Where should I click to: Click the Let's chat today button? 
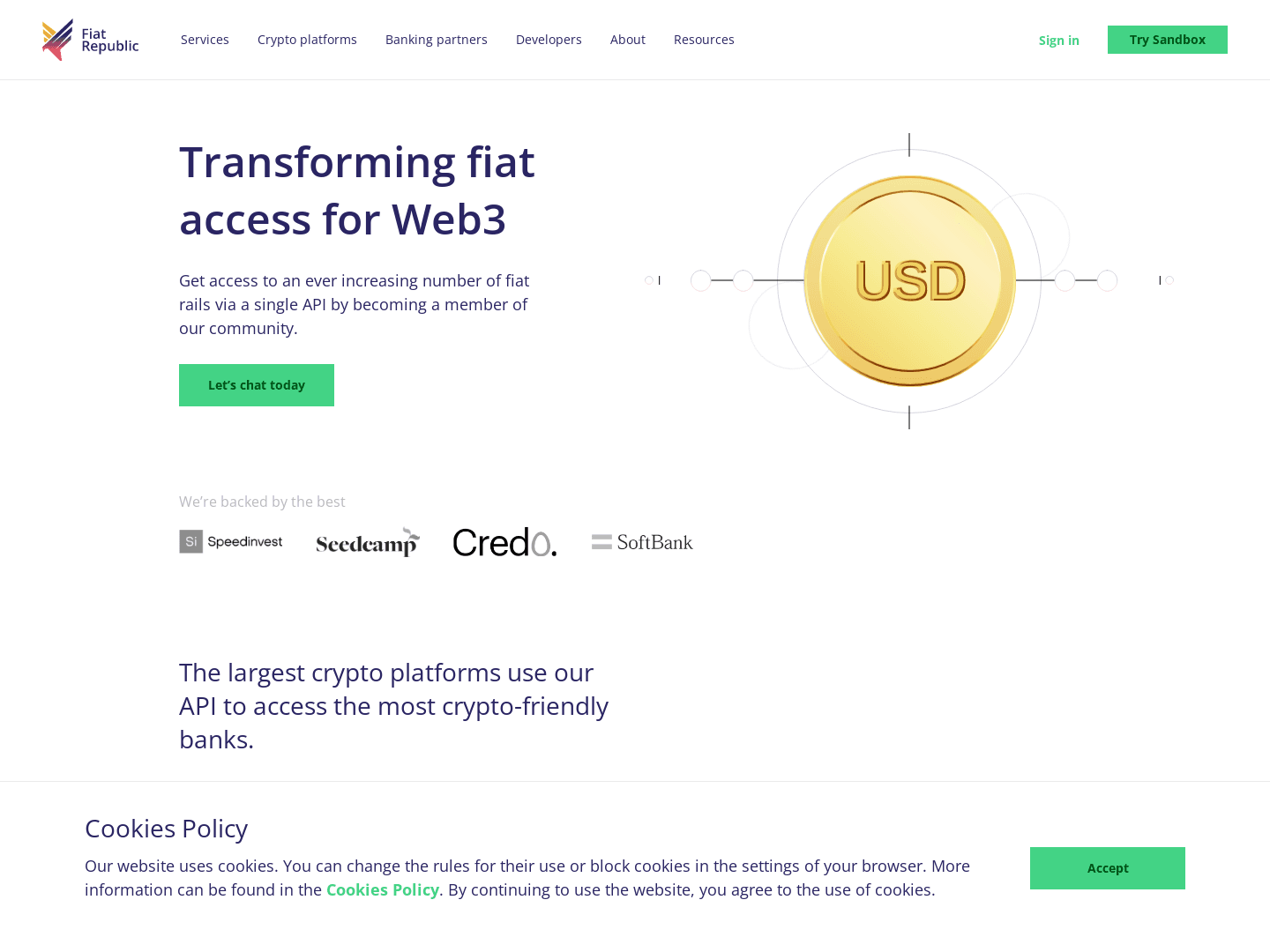point(256,385)
